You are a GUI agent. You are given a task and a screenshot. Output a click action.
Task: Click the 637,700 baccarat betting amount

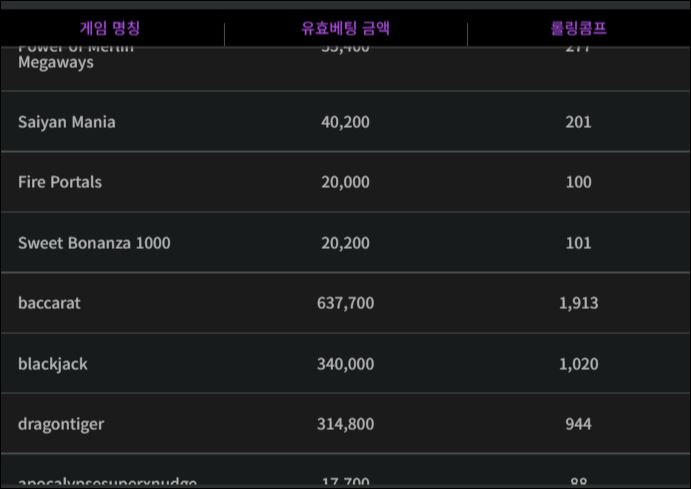point(346,303)
